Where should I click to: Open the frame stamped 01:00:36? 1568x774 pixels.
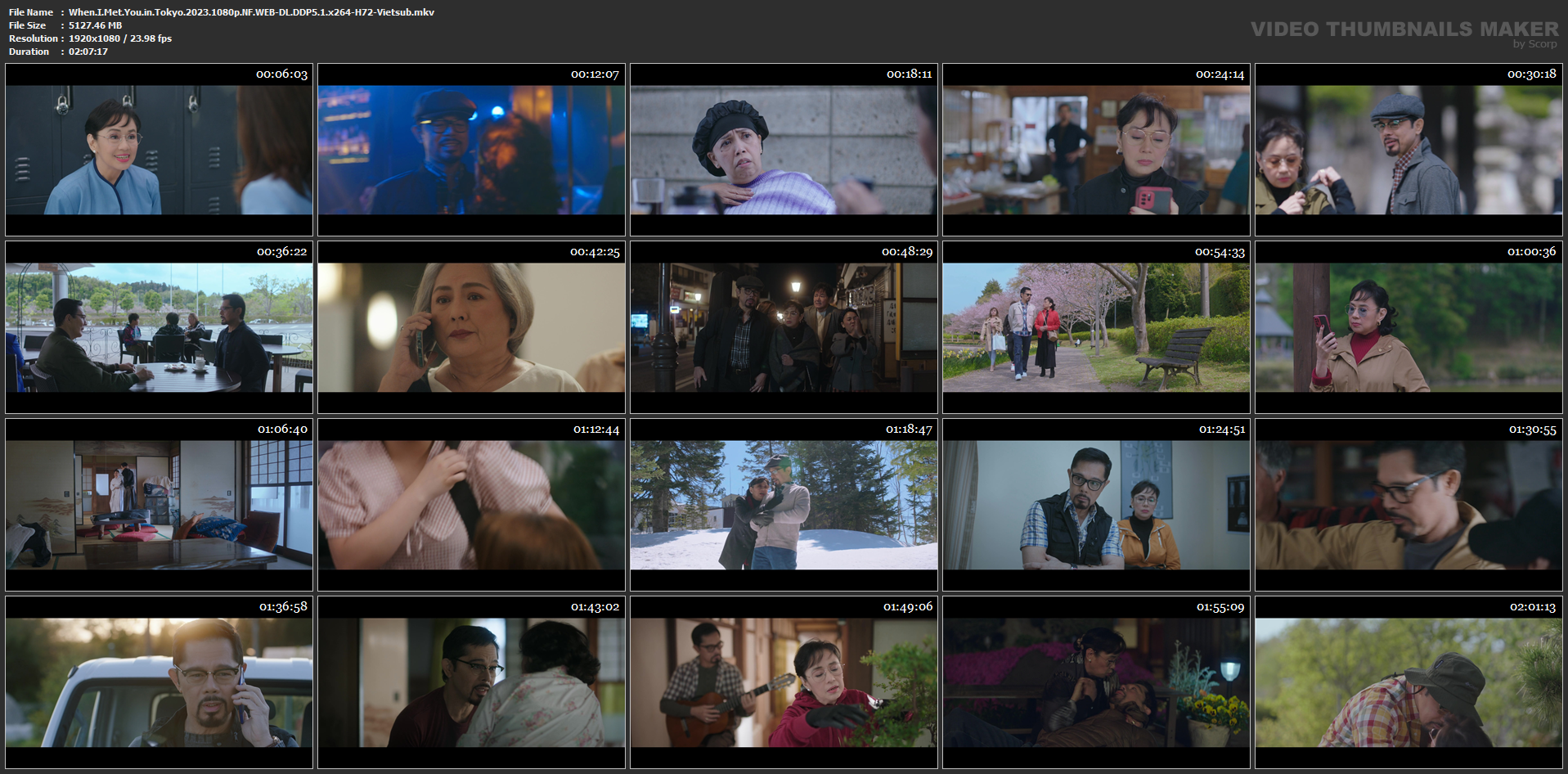pos(1409,327)
